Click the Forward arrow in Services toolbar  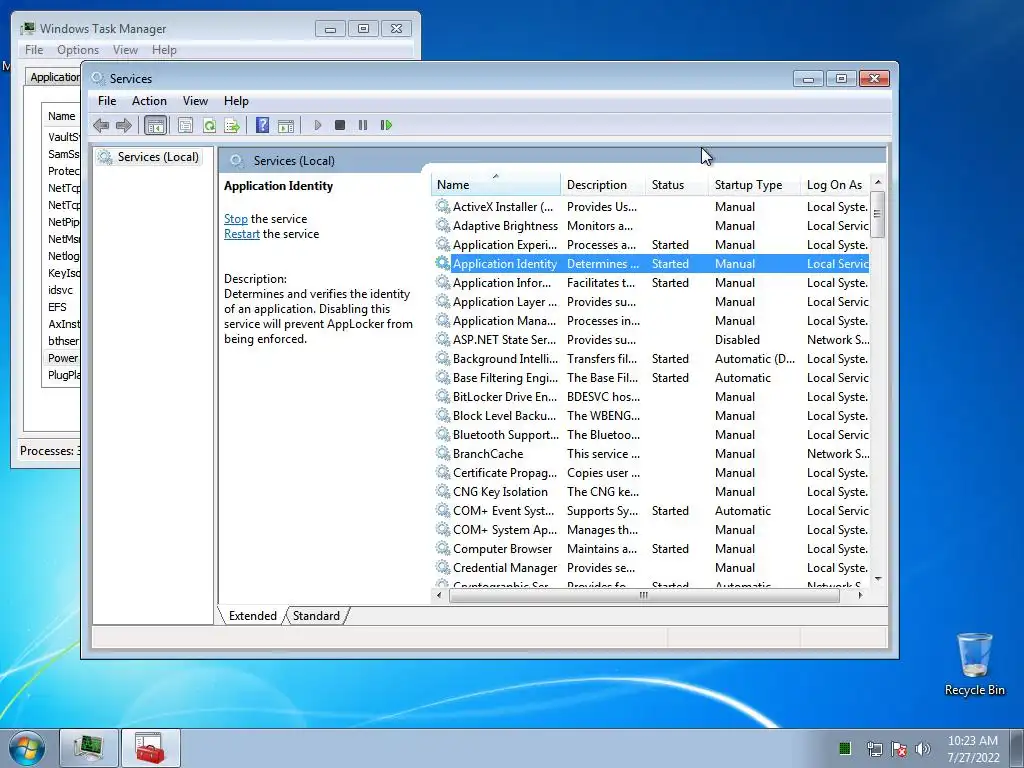(123, 125)
